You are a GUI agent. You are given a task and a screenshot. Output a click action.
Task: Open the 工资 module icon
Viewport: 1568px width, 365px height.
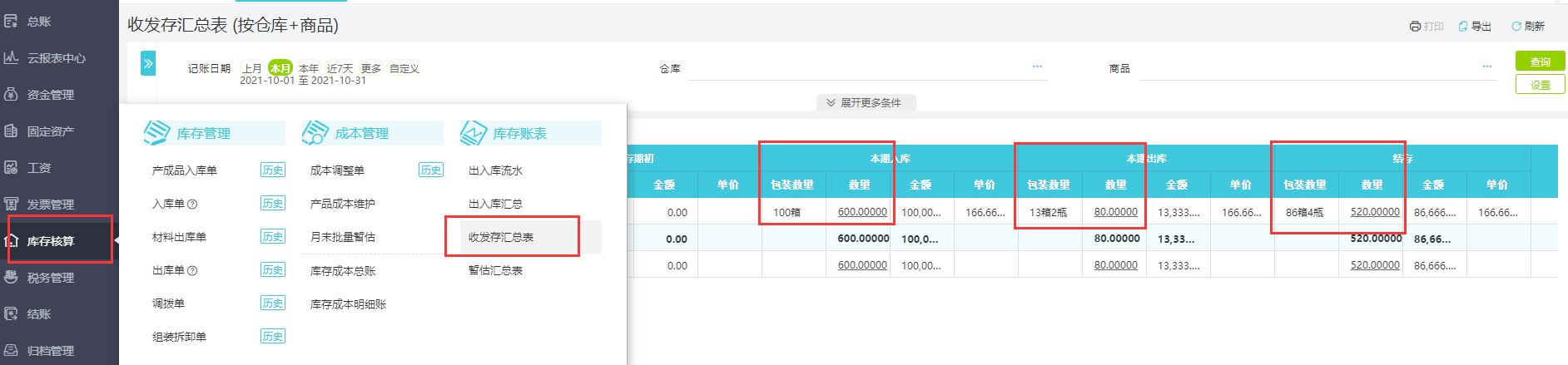11,167
